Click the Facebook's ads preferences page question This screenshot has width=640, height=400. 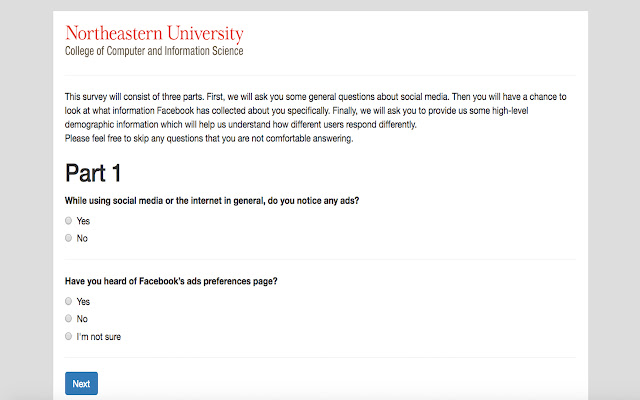170,281
